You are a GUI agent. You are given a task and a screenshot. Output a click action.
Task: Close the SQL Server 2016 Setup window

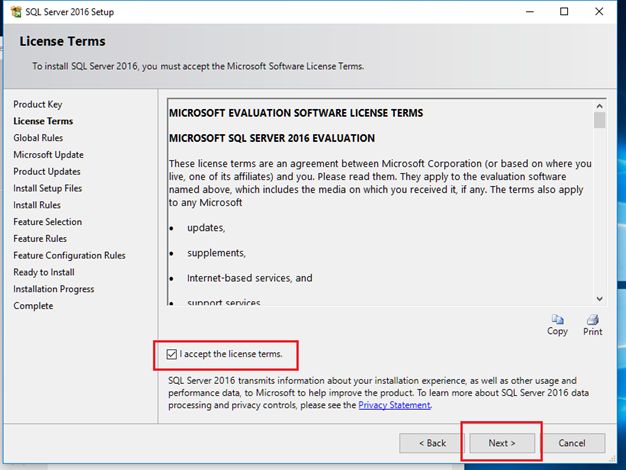coord(599,12)
